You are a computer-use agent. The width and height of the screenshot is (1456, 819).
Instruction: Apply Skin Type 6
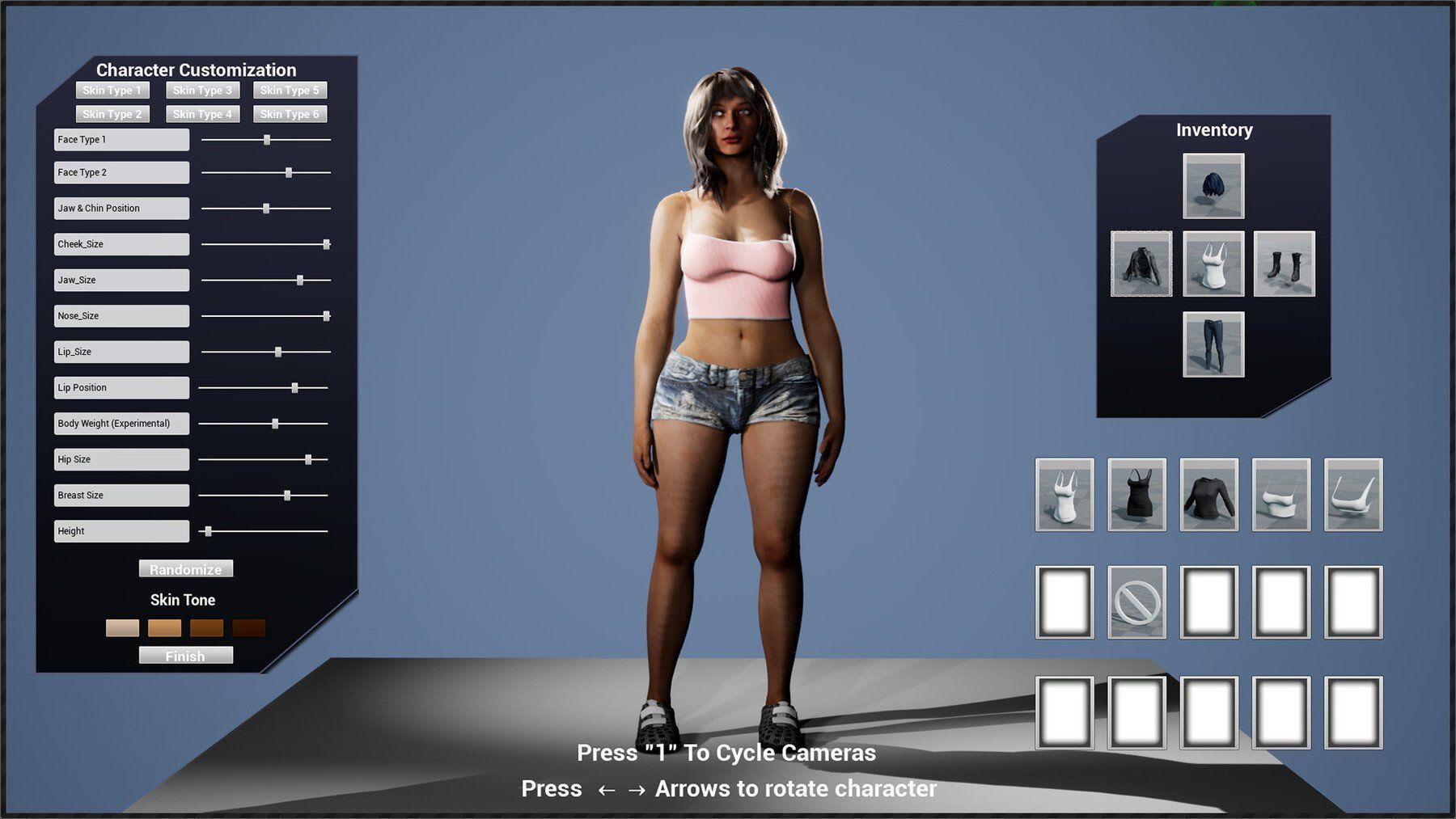(x=290, y=114)
